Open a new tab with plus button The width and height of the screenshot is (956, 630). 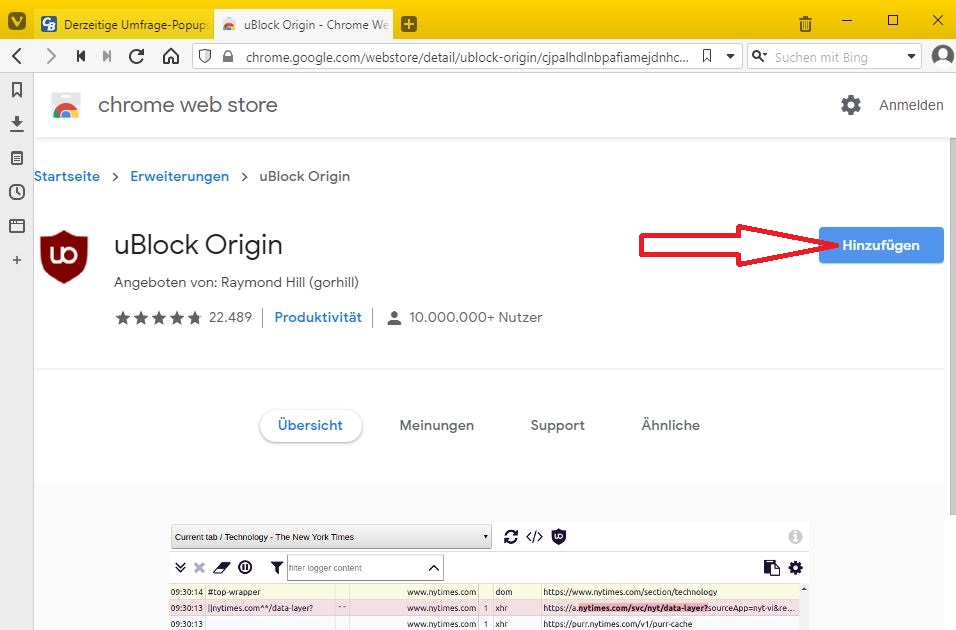pos(408,24)
